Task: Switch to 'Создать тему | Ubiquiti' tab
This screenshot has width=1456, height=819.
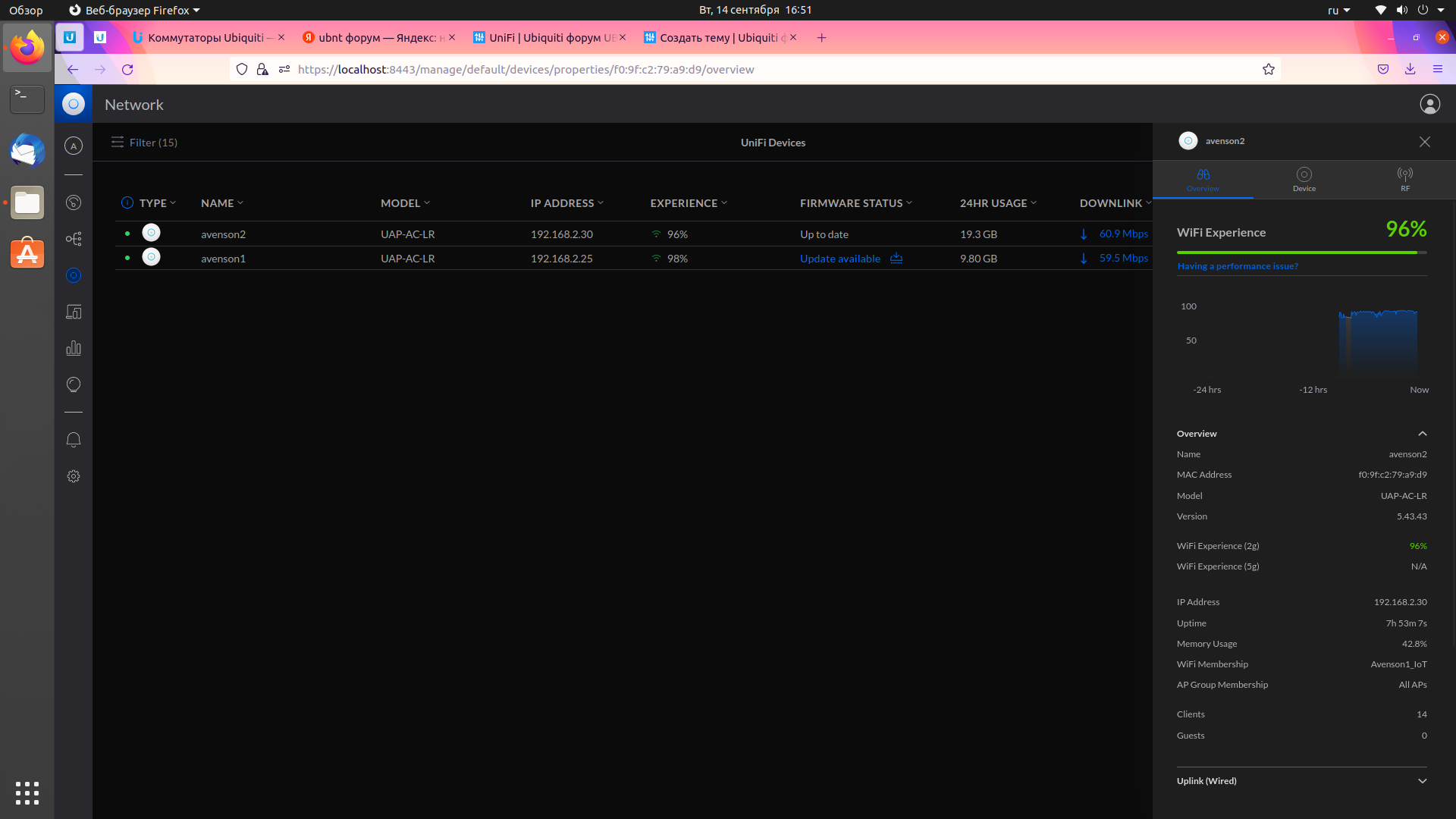Action: coord(720,37)
